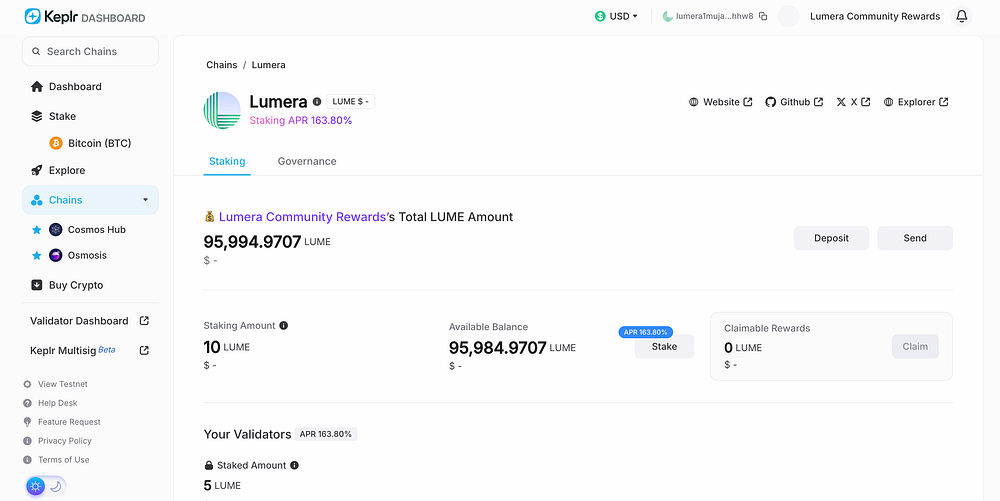Viewport: 1000px width, 501px height.
Task: Click the Buy Crypto download icon
Action: tap(36, 285)
